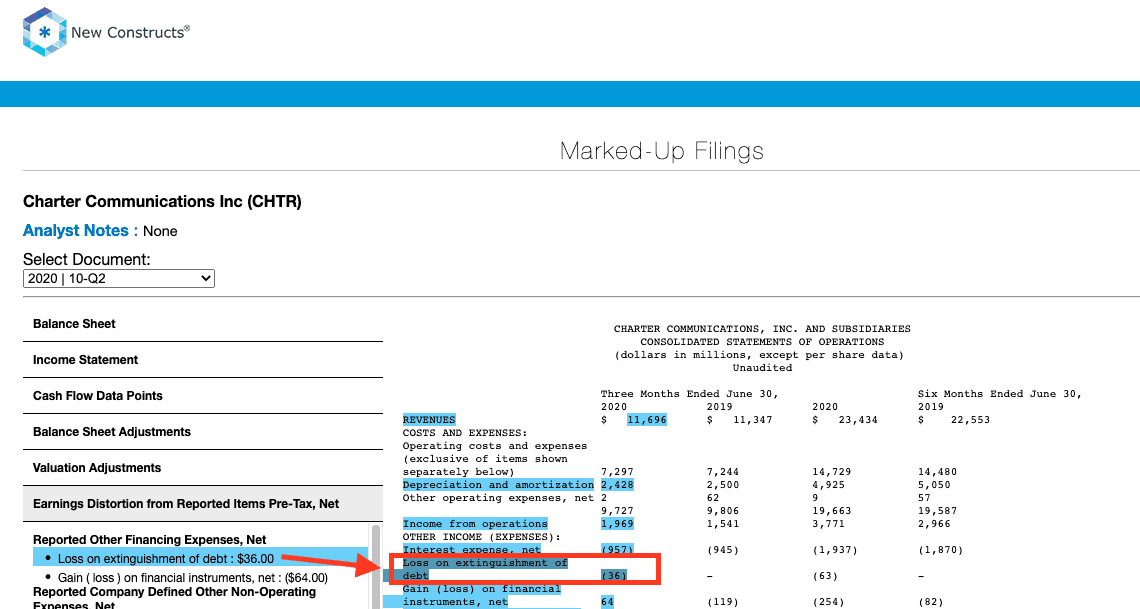Click highlighted 'Gain (loss) on financial instruments' filing line
Image resolution: width=1140 pixels, height=609 pixels.
coord(481,595)
